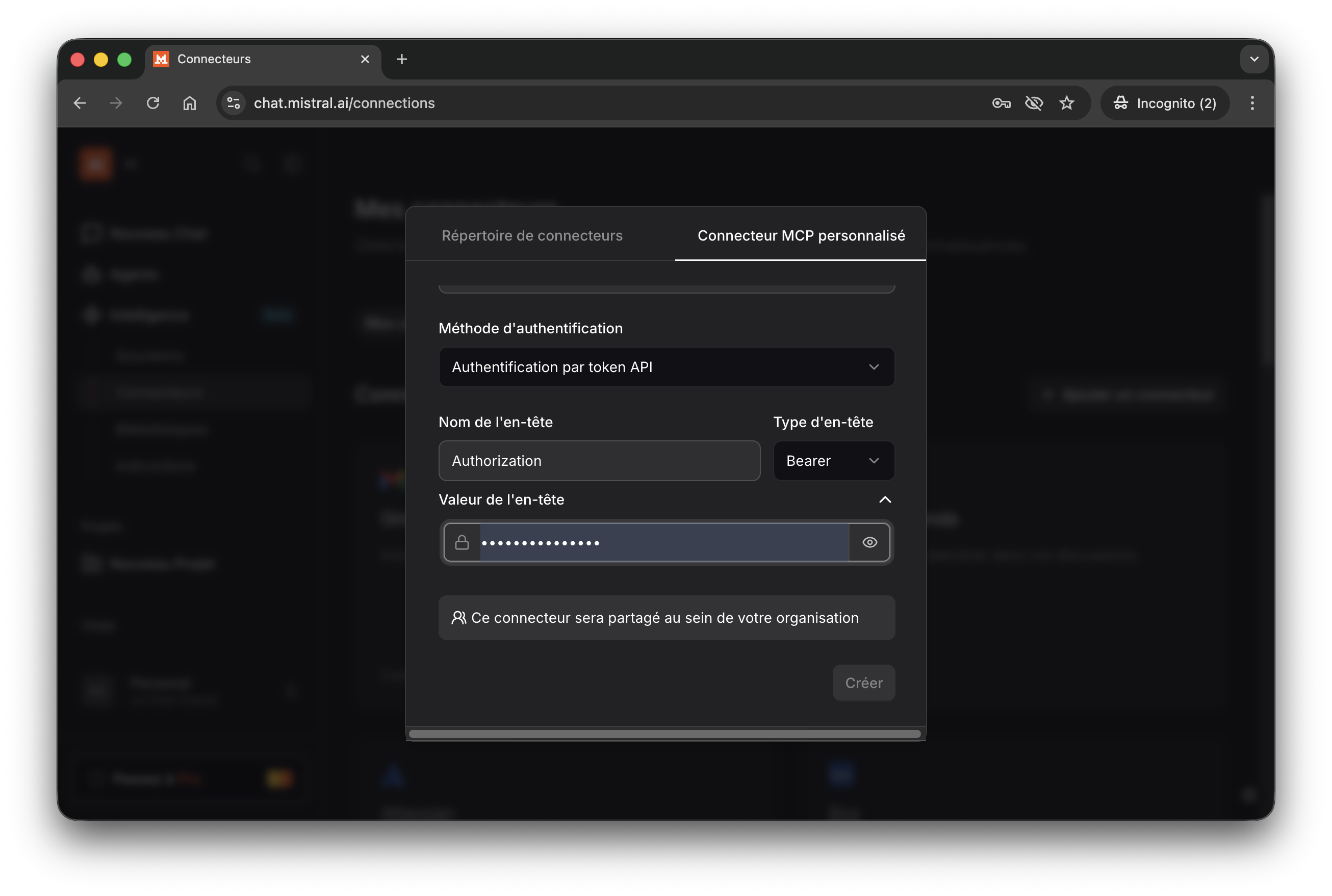Click the lock icon in the header value field
1332x896 pixels.
coord(462,542)
